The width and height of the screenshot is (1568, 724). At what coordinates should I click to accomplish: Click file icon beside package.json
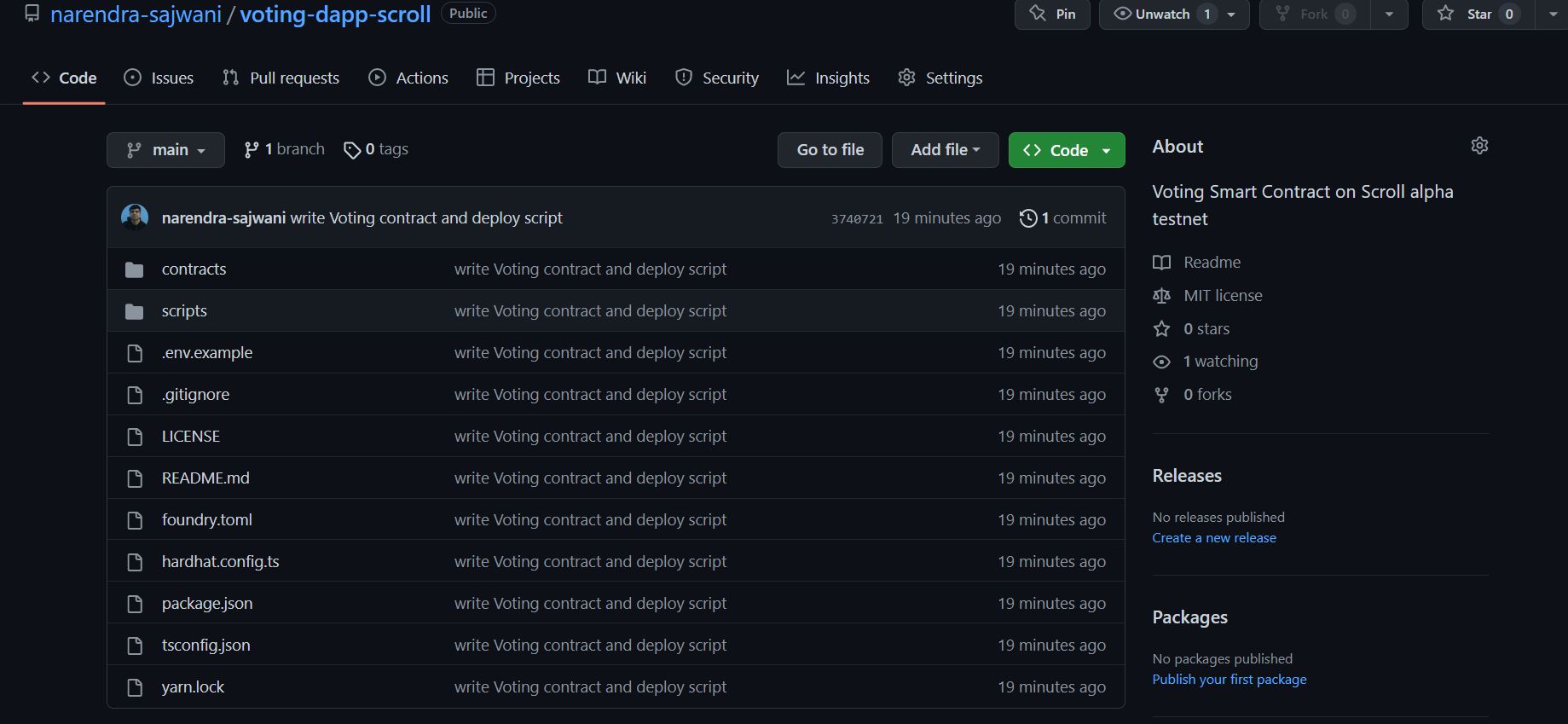coord(134,604)
